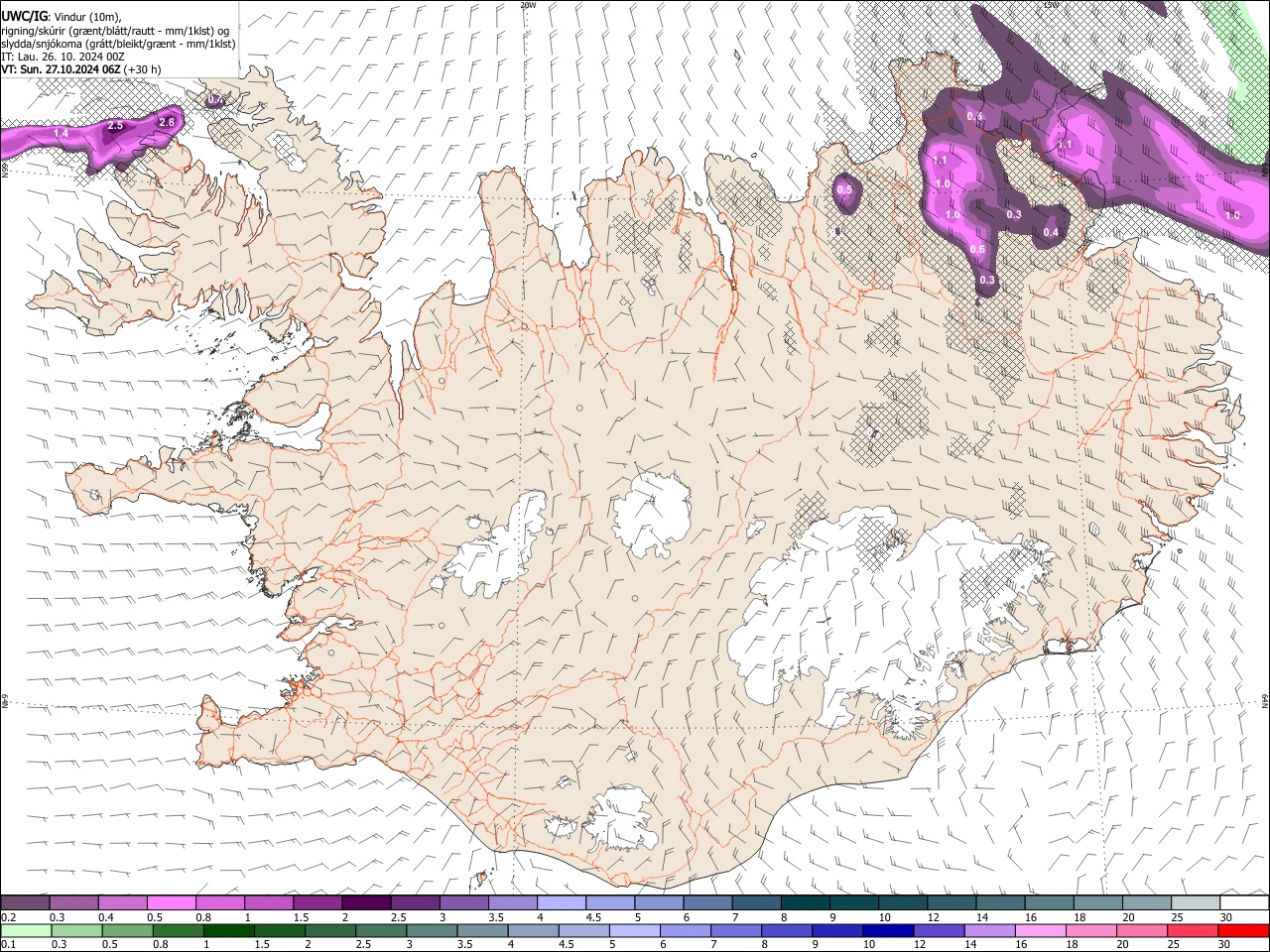Select the bottom-row violet swatch between 14 and 16

coord(990,930)
